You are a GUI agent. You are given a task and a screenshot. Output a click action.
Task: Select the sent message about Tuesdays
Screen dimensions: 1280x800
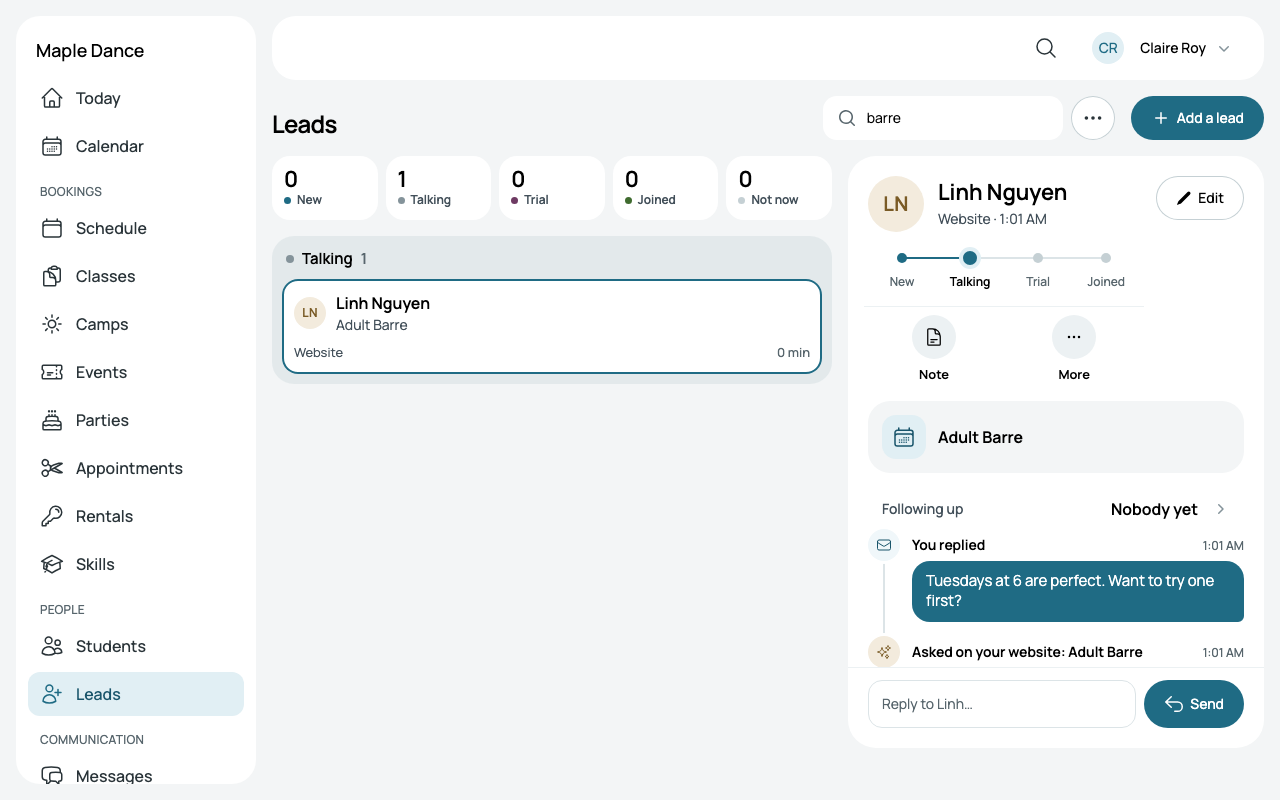point(1078,591)
